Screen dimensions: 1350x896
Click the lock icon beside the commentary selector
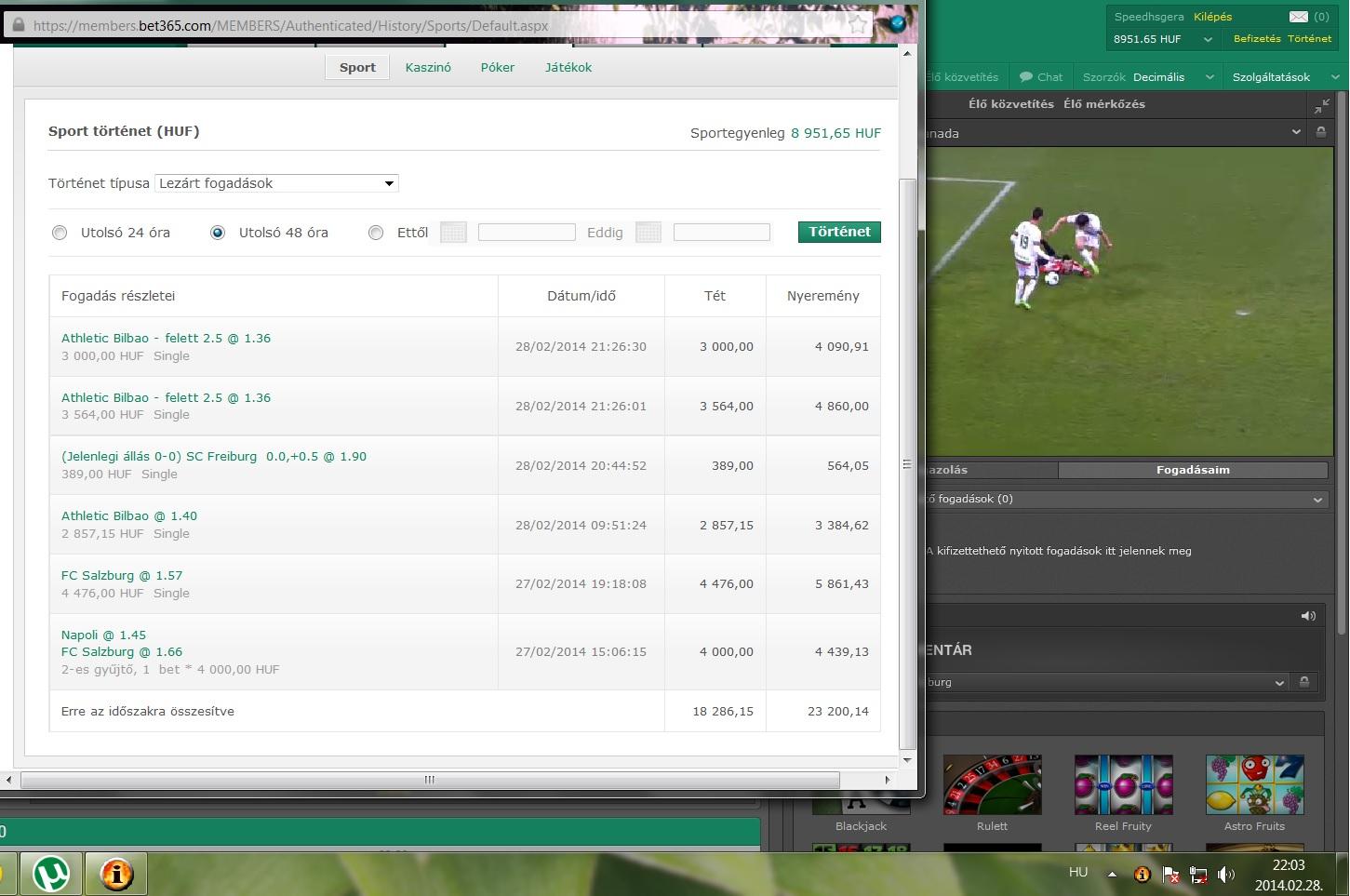click(1304, 682)
